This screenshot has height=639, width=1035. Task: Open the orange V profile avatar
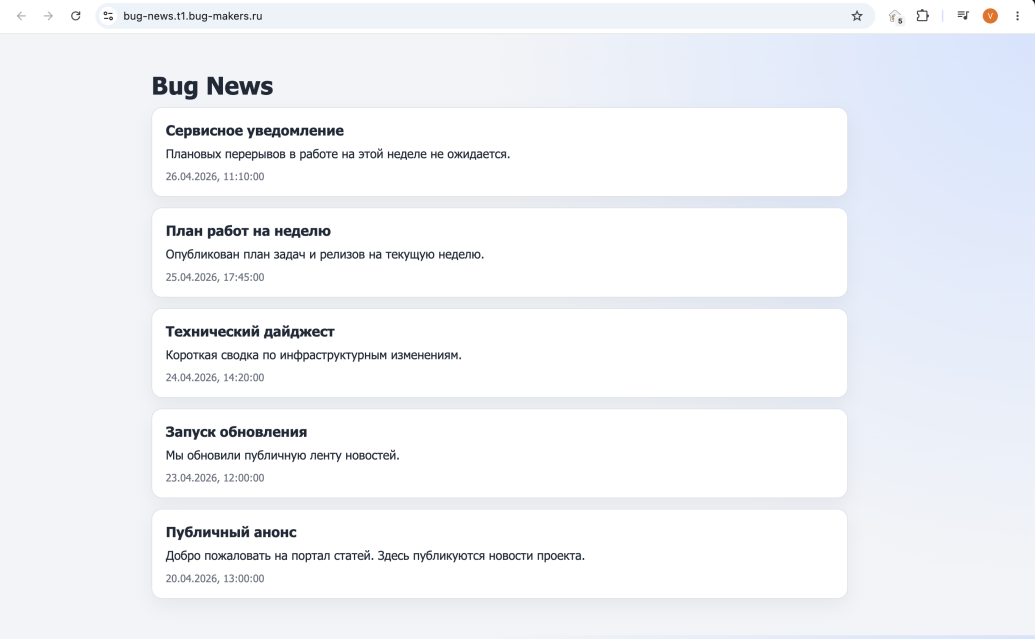tap(990, 16)
